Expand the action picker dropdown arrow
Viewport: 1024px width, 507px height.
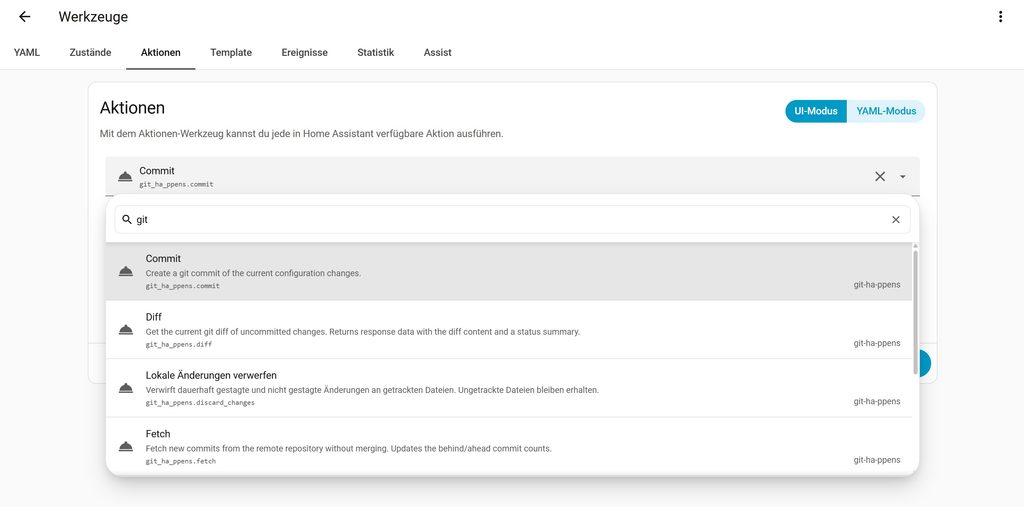(903, 176)
